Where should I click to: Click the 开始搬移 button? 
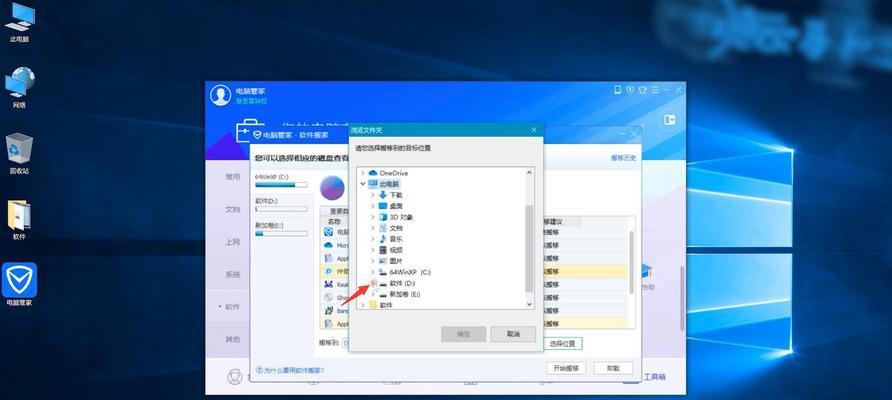click(x=566, y=368)
